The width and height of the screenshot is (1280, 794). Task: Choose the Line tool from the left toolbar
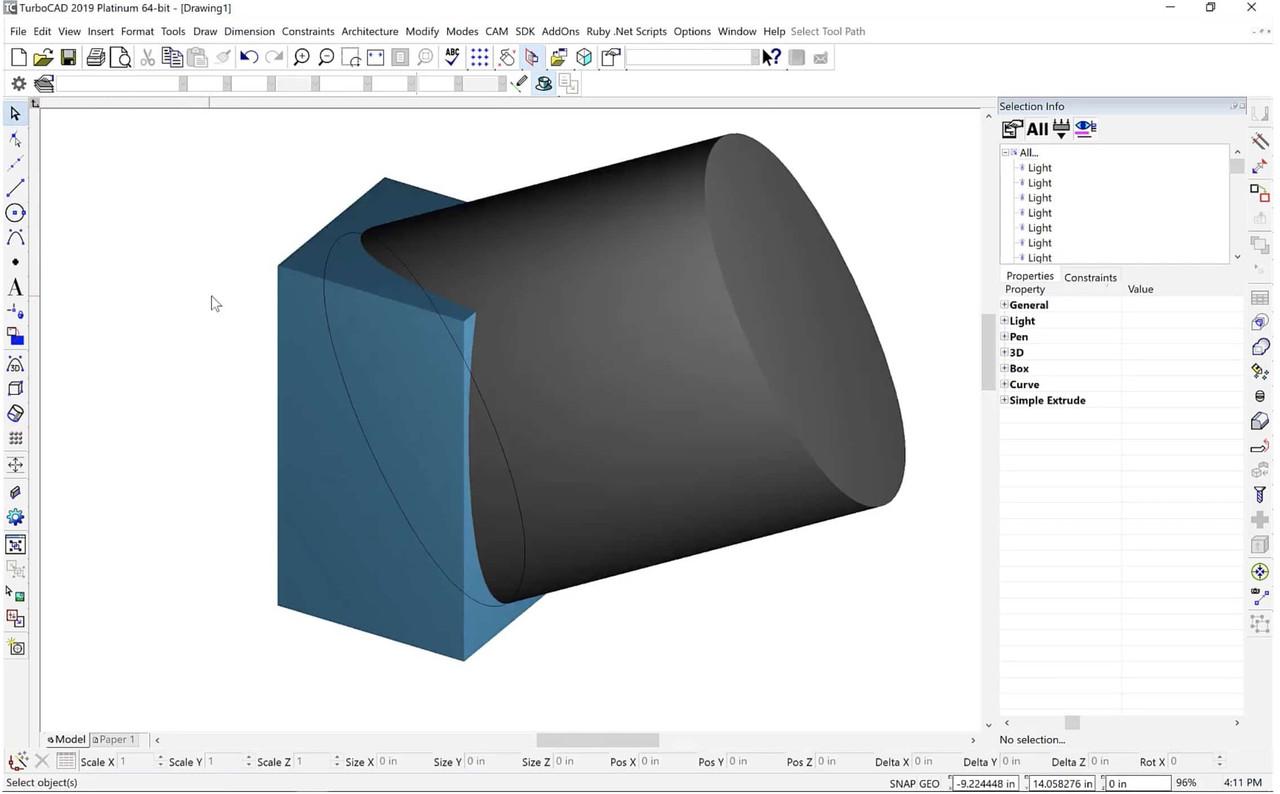point(15,187)
